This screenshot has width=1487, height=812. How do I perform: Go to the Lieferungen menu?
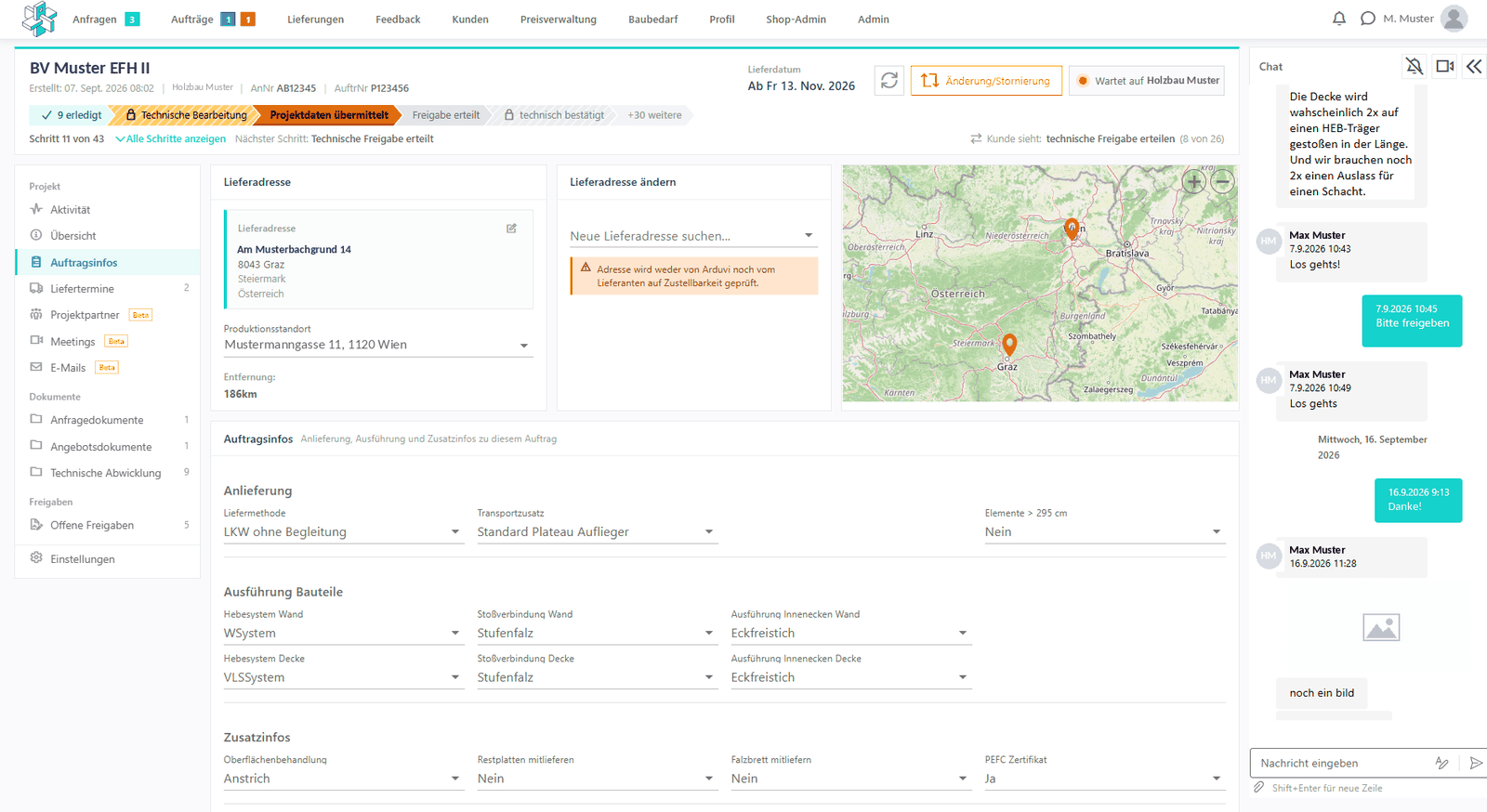(316, 19)
